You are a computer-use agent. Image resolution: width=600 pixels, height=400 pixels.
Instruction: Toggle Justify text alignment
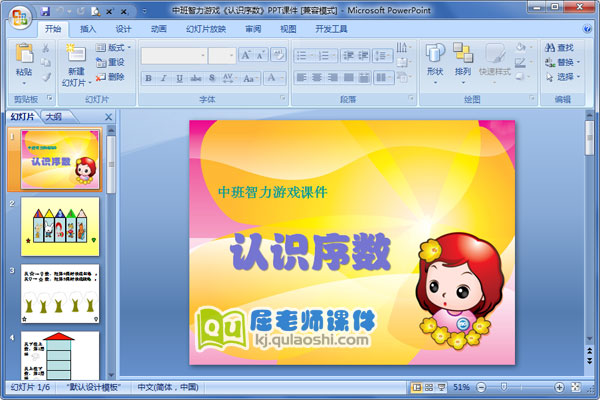(348, 78)
